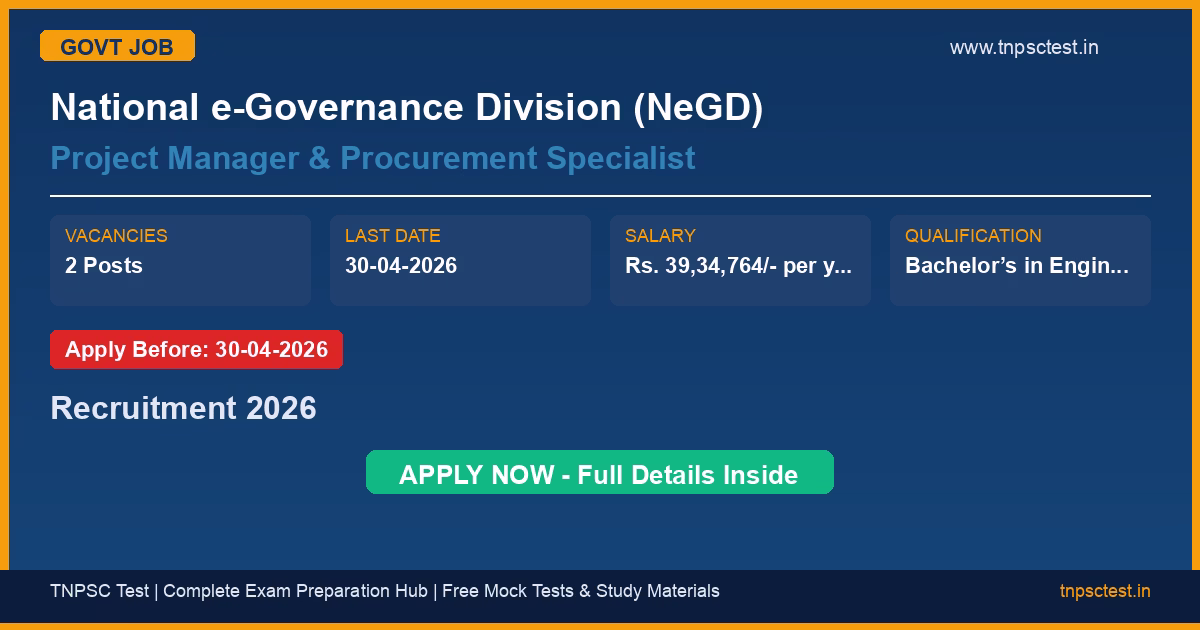Image resolution: width=1200 pixels, height=630 pixels.
Task: Expand the truncated Bachelor's in Engin... text
Action: pos(1017,265)
